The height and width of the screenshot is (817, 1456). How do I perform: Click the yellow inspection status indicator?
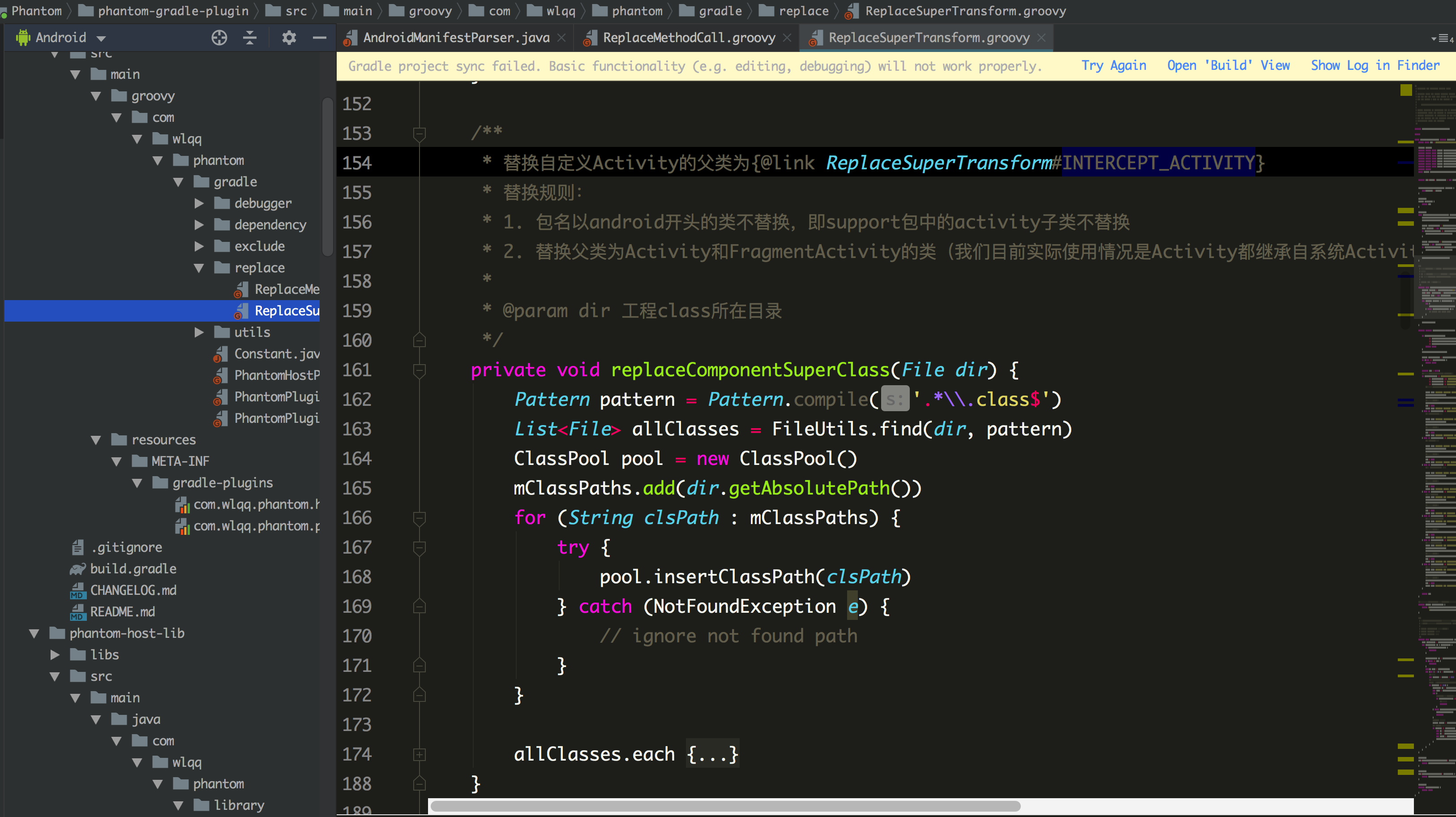point(1406,90)
